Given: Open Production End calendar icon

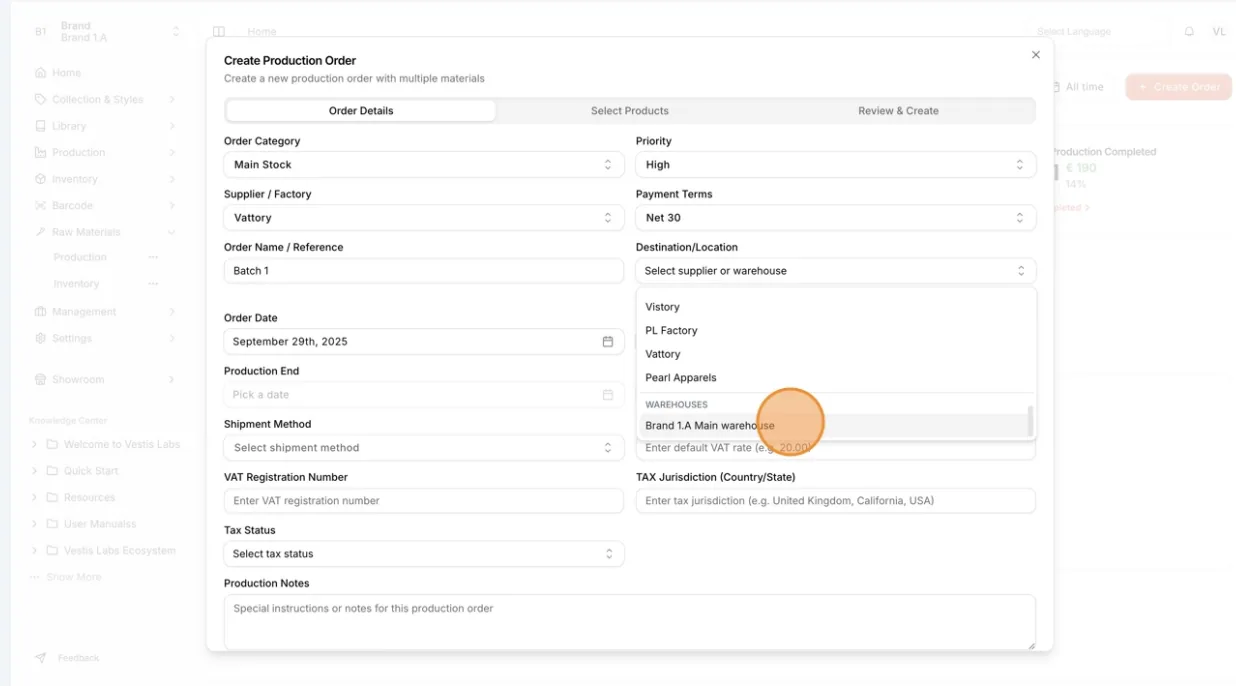Looking at the screenshot, I should coord(608,394).
